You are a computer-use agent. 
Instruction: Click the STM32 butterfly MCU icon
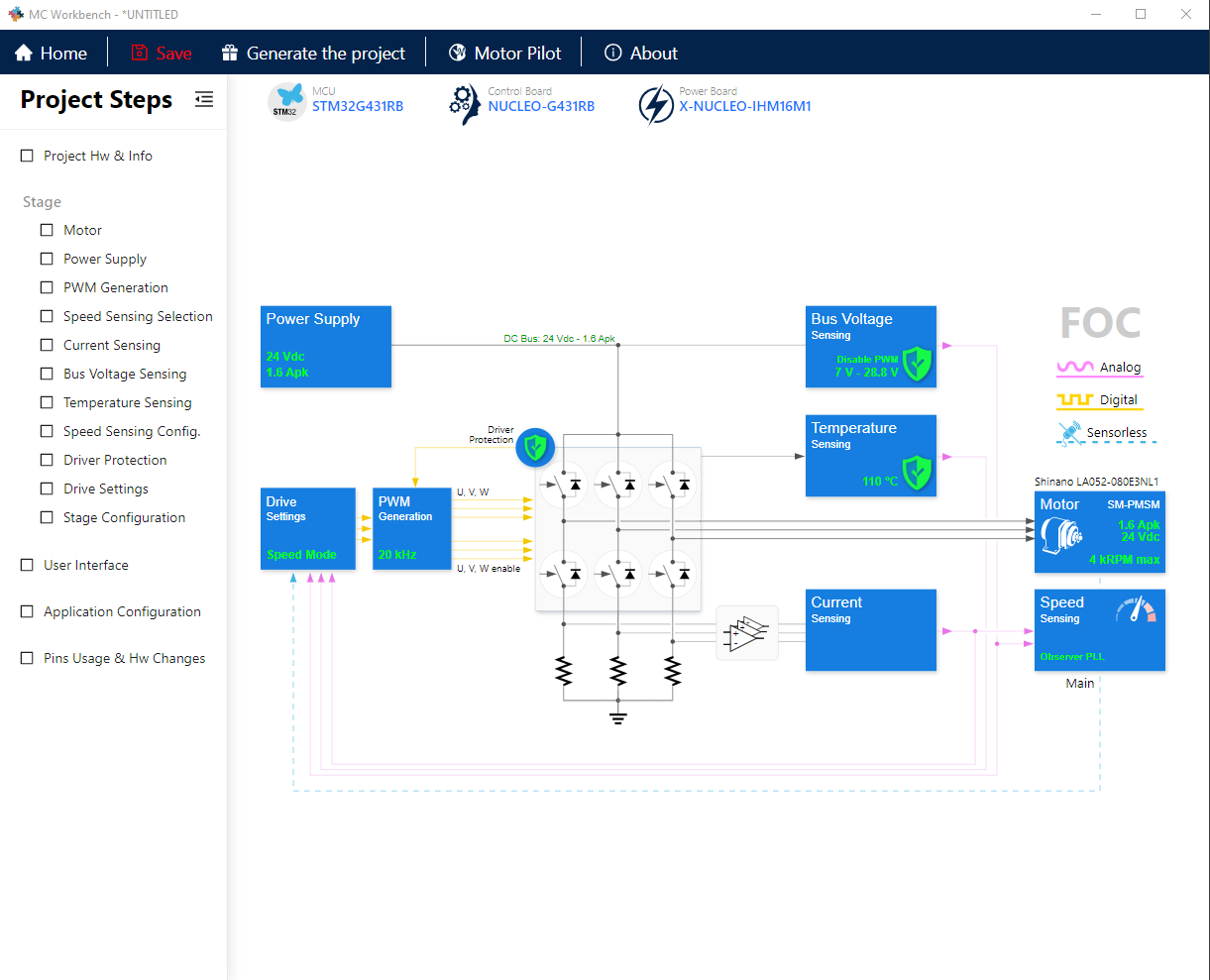click(x=286, y=101)
